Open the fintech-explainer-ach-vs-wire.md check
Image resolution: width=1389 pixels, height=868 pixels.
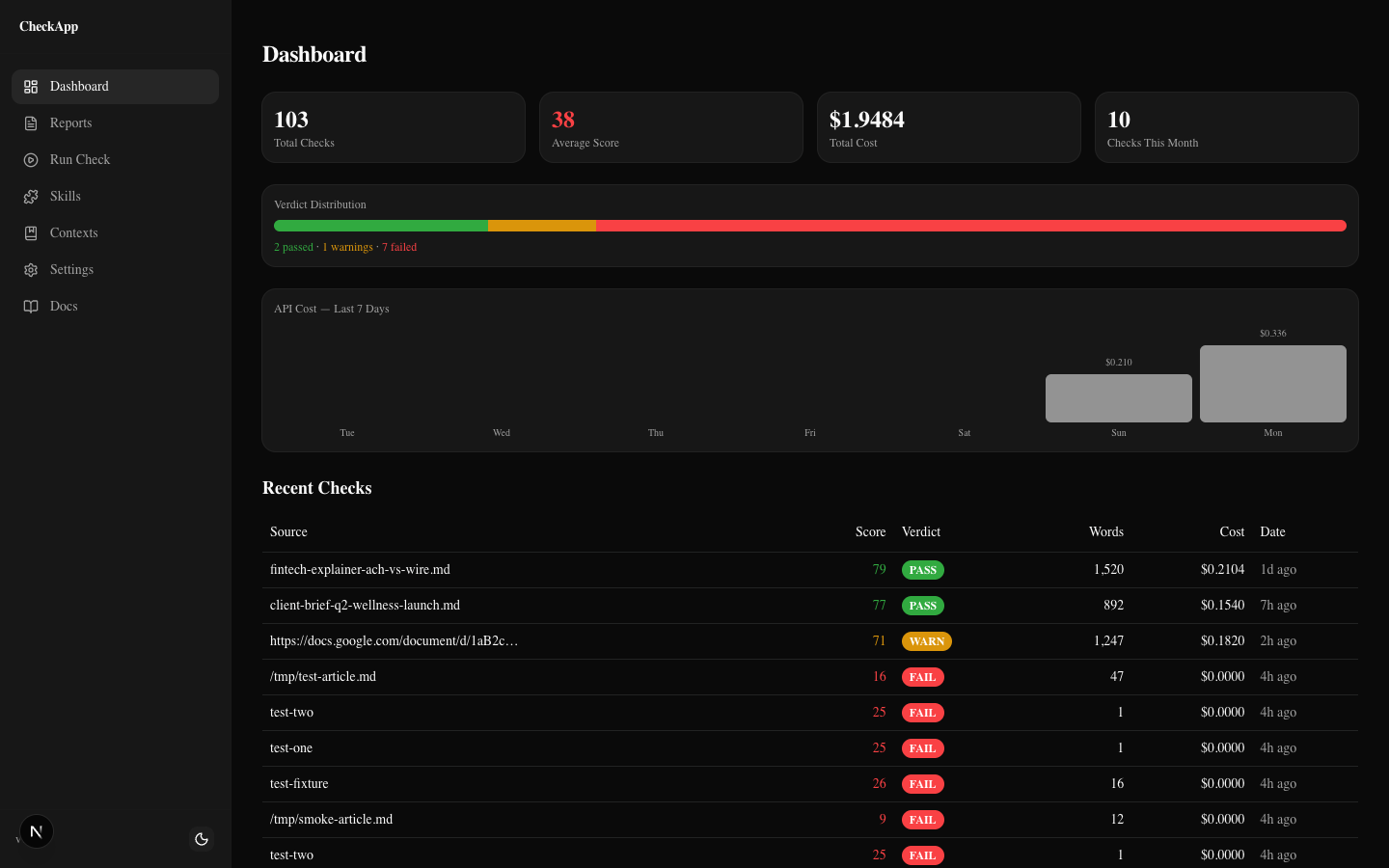tap(360, 570)
